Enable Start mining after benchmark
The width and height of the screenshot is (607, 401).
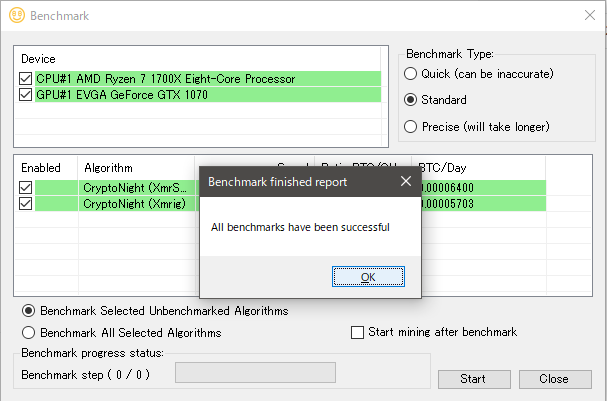(358, 332)
